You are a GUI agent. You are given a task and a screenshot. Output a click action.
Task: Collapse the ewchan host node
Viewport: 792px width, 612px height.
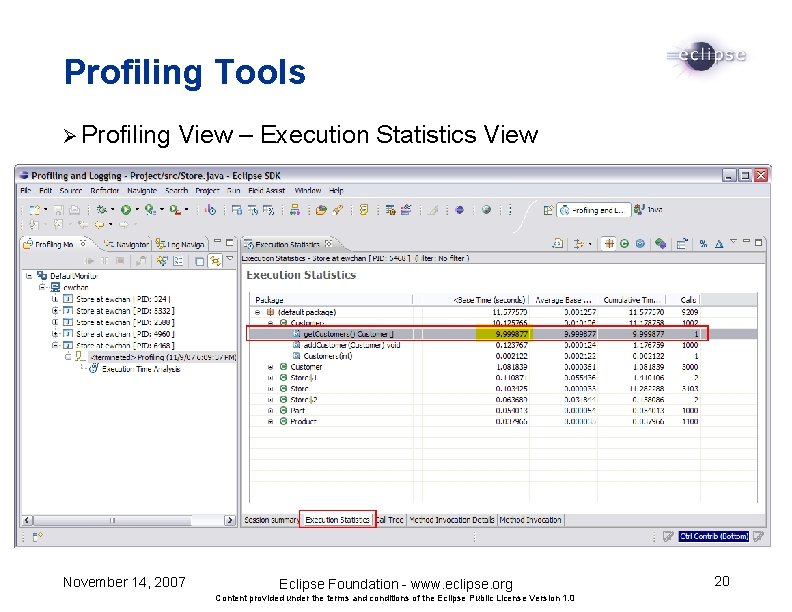[x=42, y=287]
